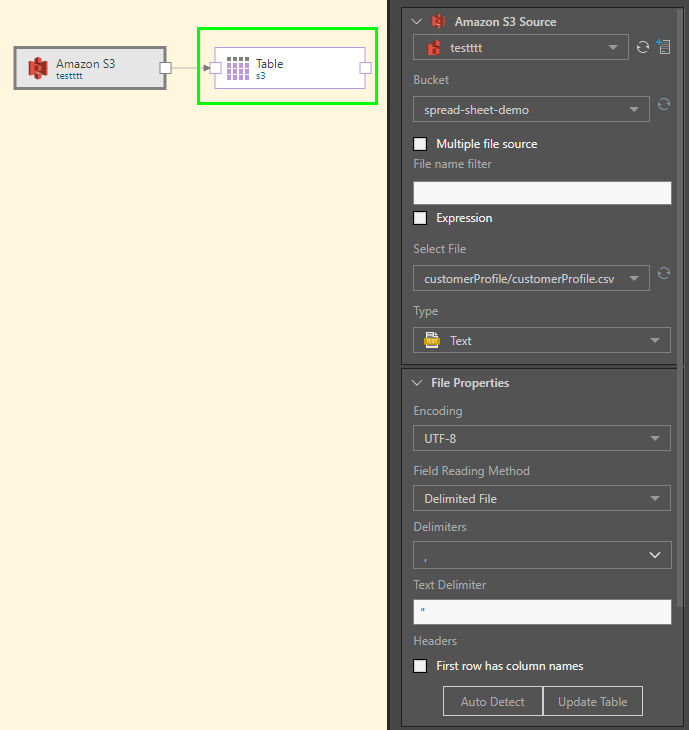Add a new S3 connection icon
Screen dimensions: 689x730
663,47
